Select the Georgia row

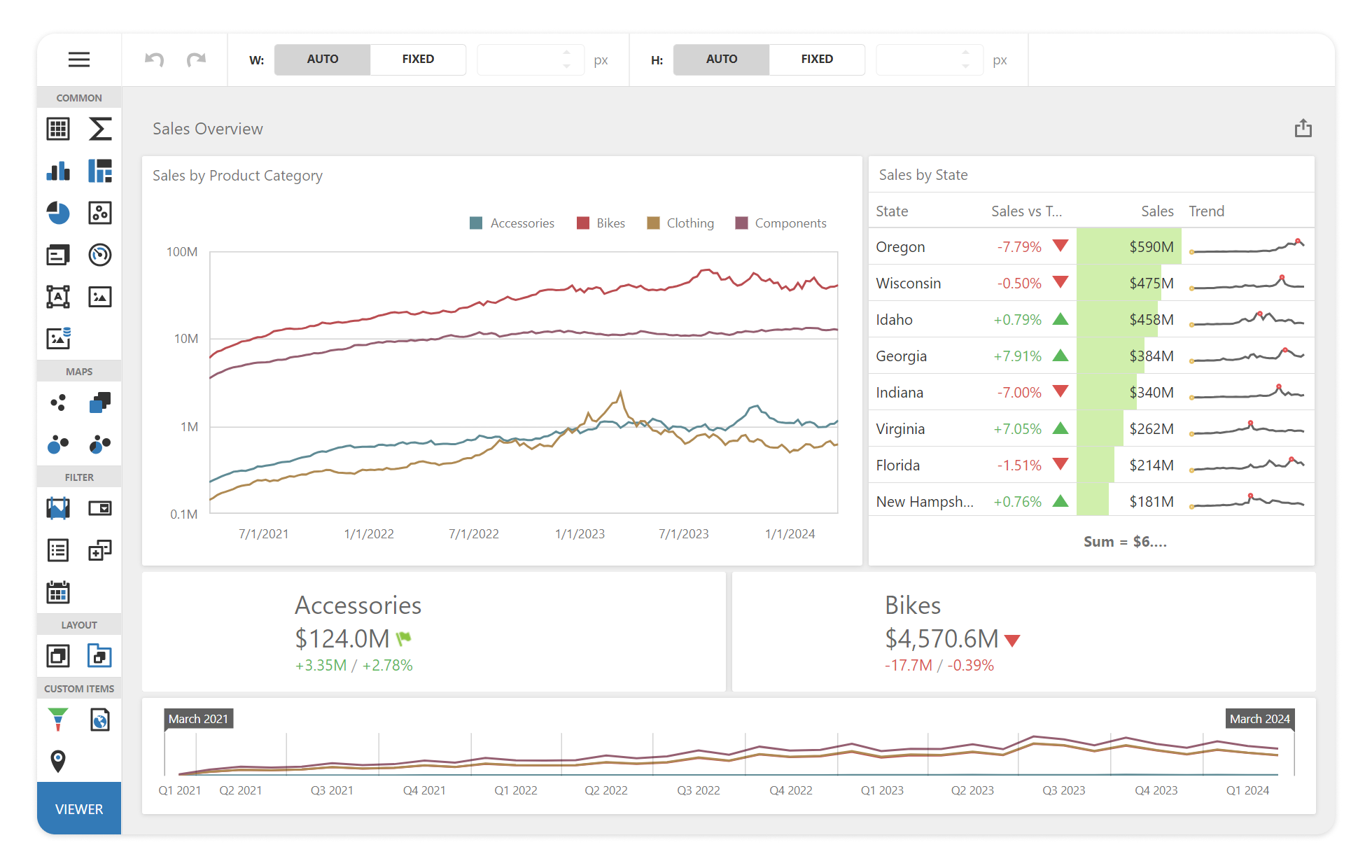1091,356
